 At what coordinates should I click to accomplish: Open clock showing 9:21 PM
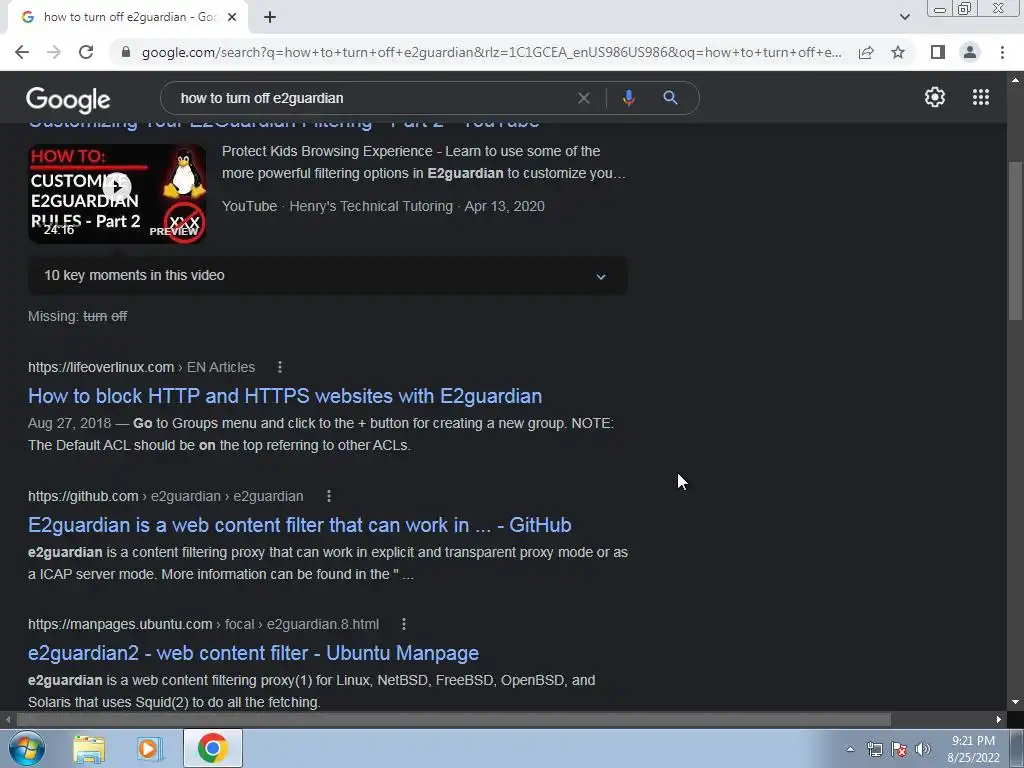[x=973, y=749]
